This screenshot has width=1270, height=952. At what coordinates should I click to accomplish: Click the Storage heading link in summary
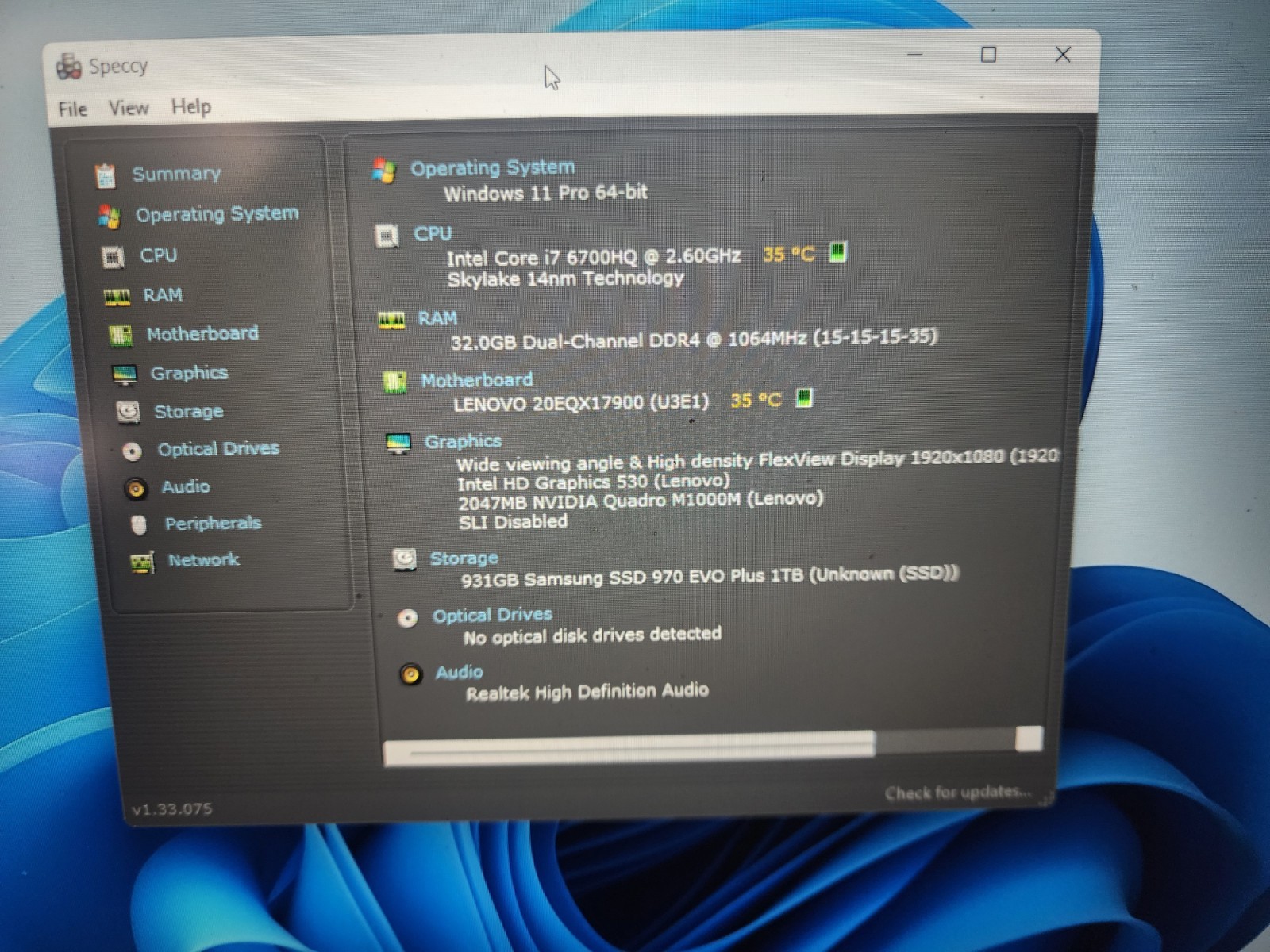464,559
